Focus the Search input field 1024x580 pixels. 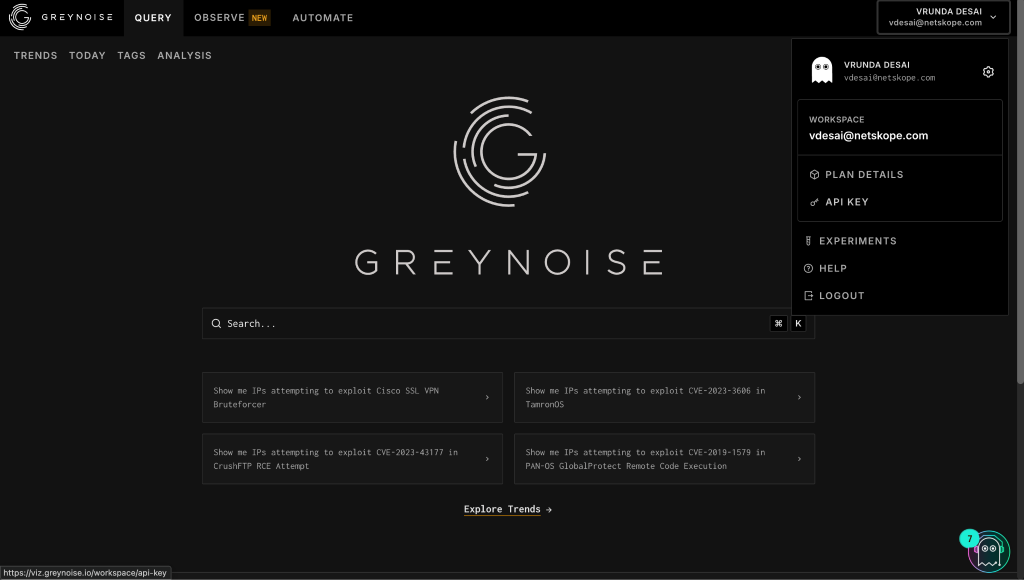508,323
